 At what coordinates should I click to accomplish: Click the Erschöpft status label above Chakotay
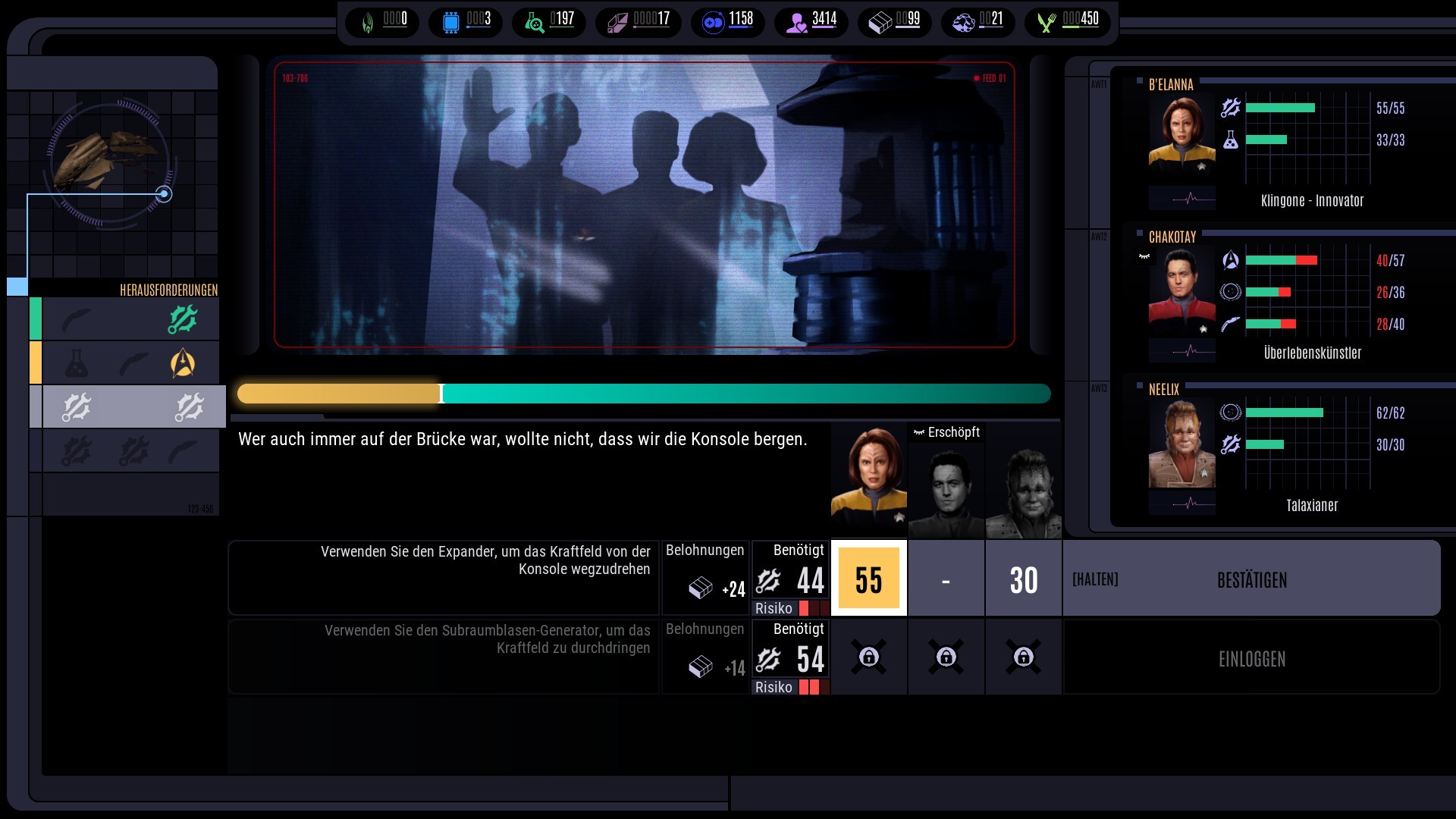pos(946,432)
